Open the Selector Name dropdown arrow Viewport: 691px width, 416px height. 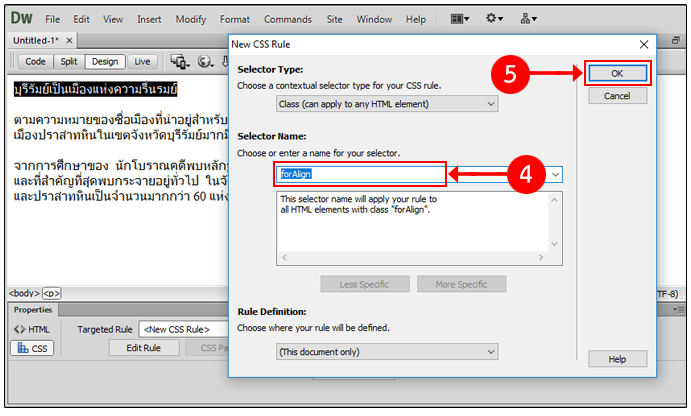pos(555,174)
